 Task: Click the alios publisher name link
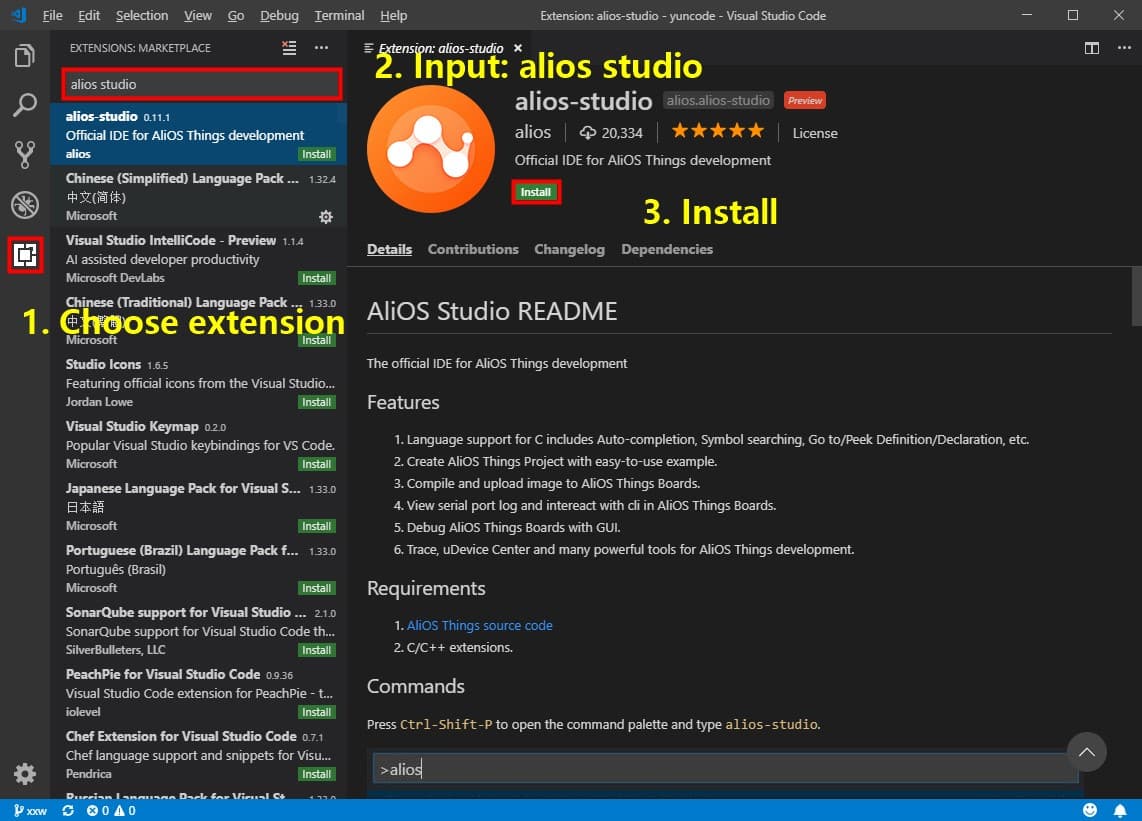(533, 133)
